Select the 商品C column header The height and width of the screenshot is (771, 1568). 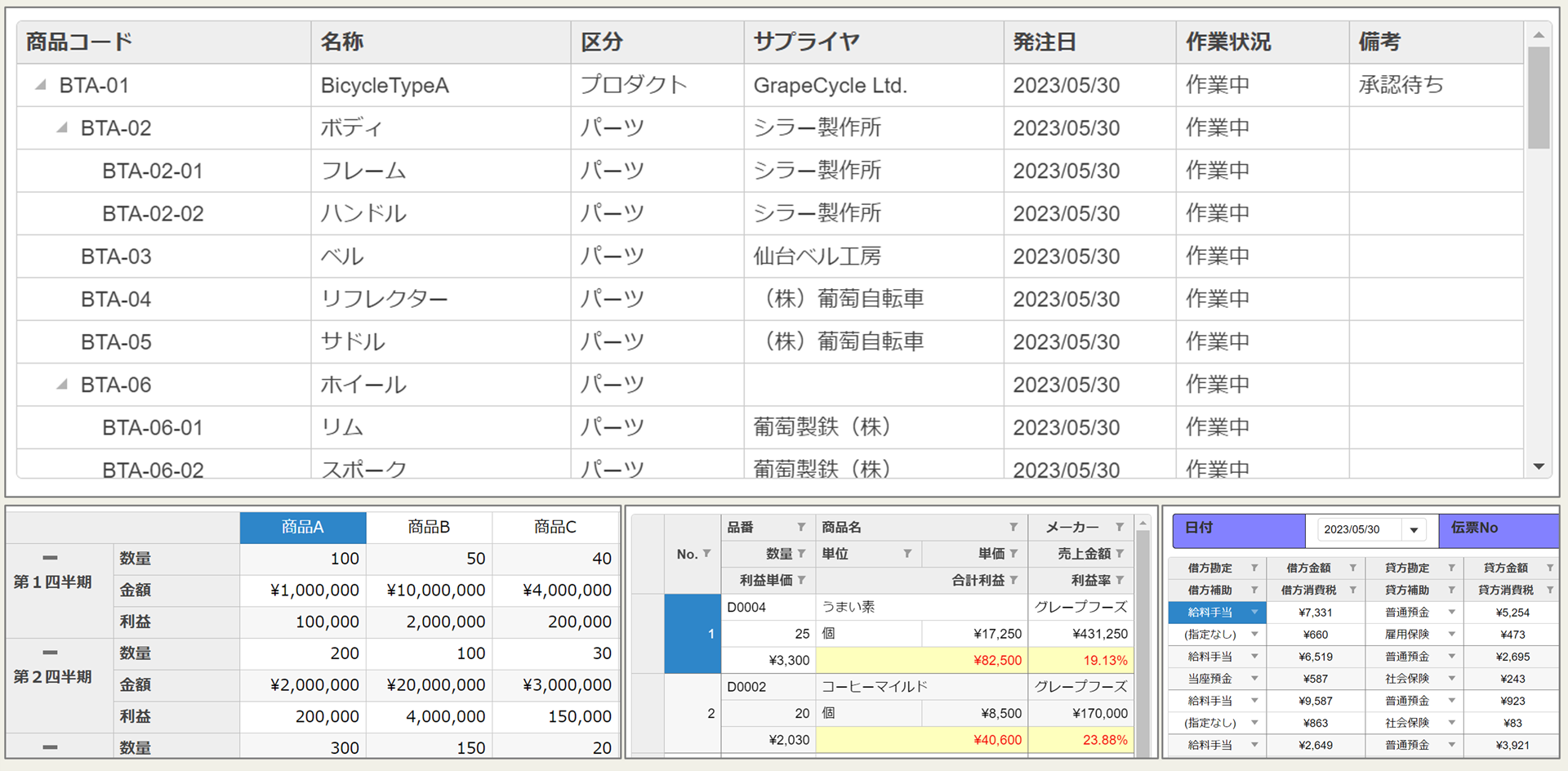pos(555,528)
